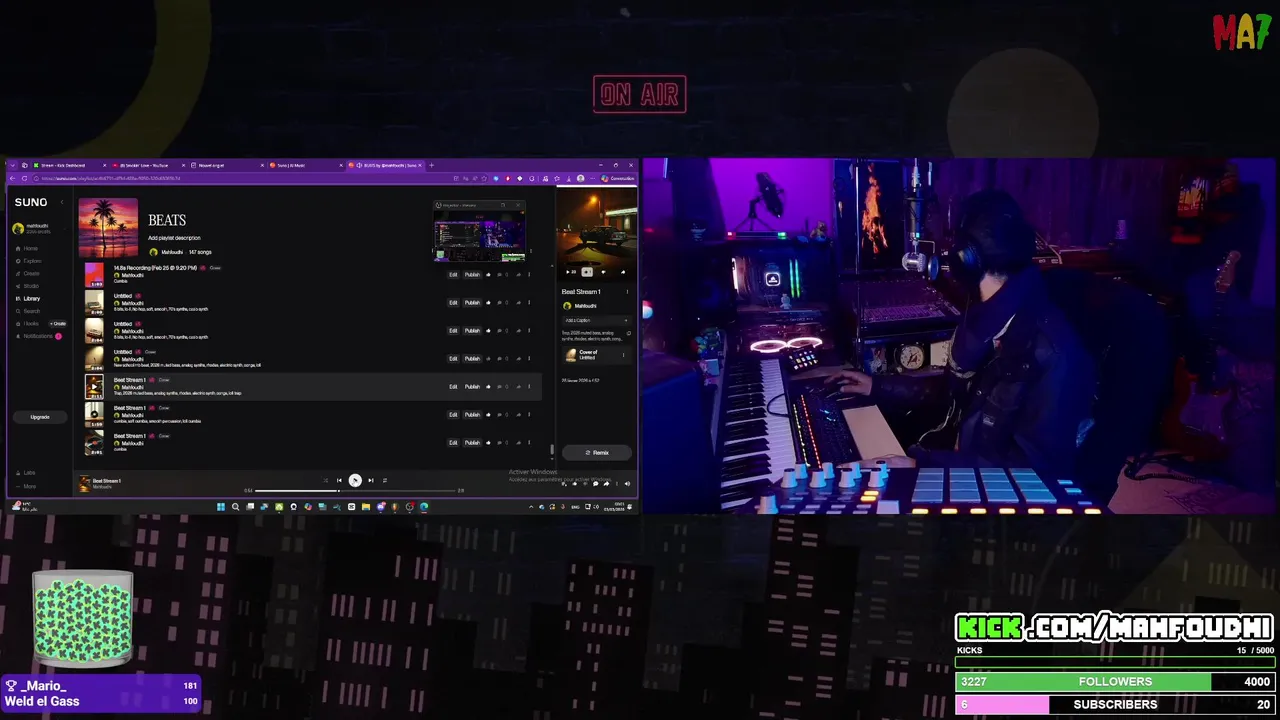Open more options for second Untitled row
The width and height of the screenshot is (1280, 720).
click(529, 330)
